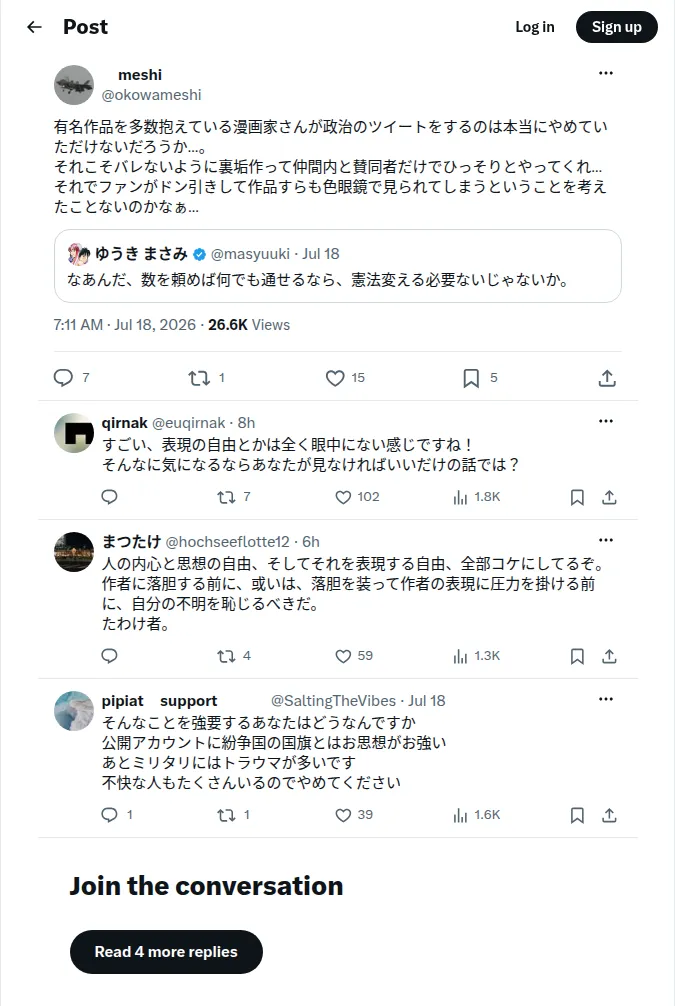This screenshot has width=675, height=1006.
Task: Repost まつたけ's reply showing 4 reposts
Action: click(226, 656)
